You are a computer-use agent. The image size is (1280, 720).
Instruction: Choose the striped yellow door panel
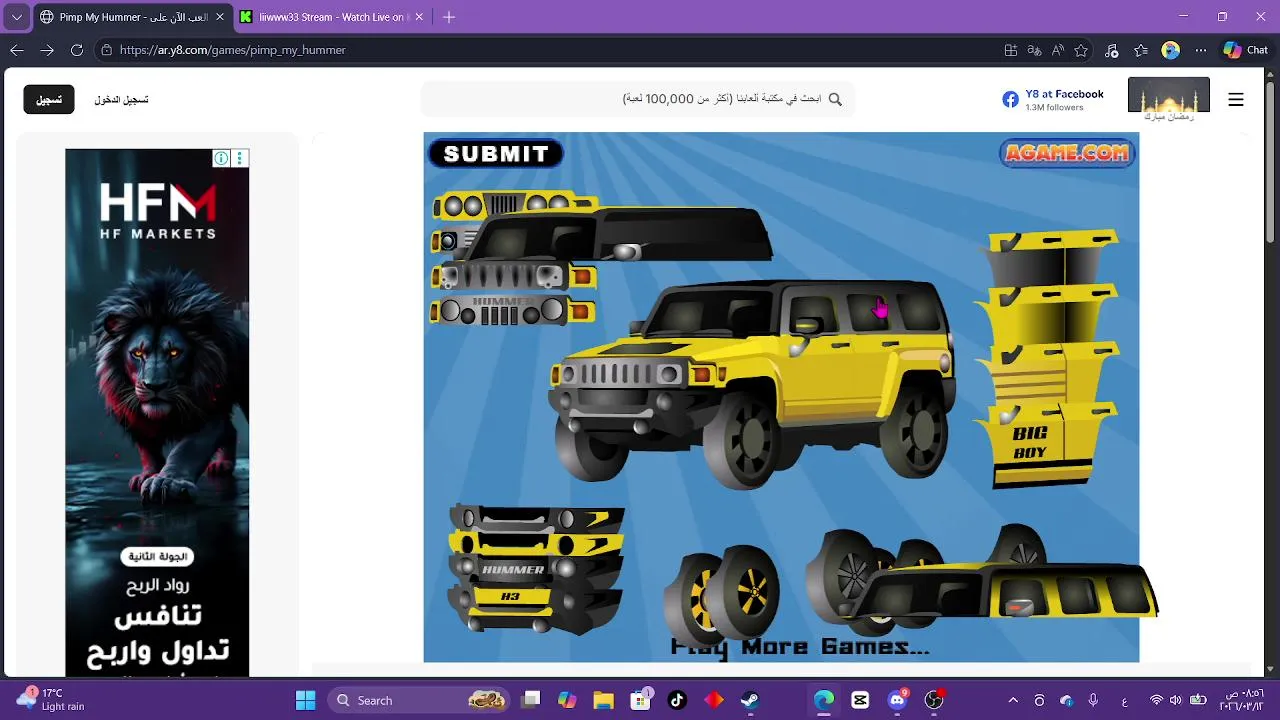[x=1048, y=372]
